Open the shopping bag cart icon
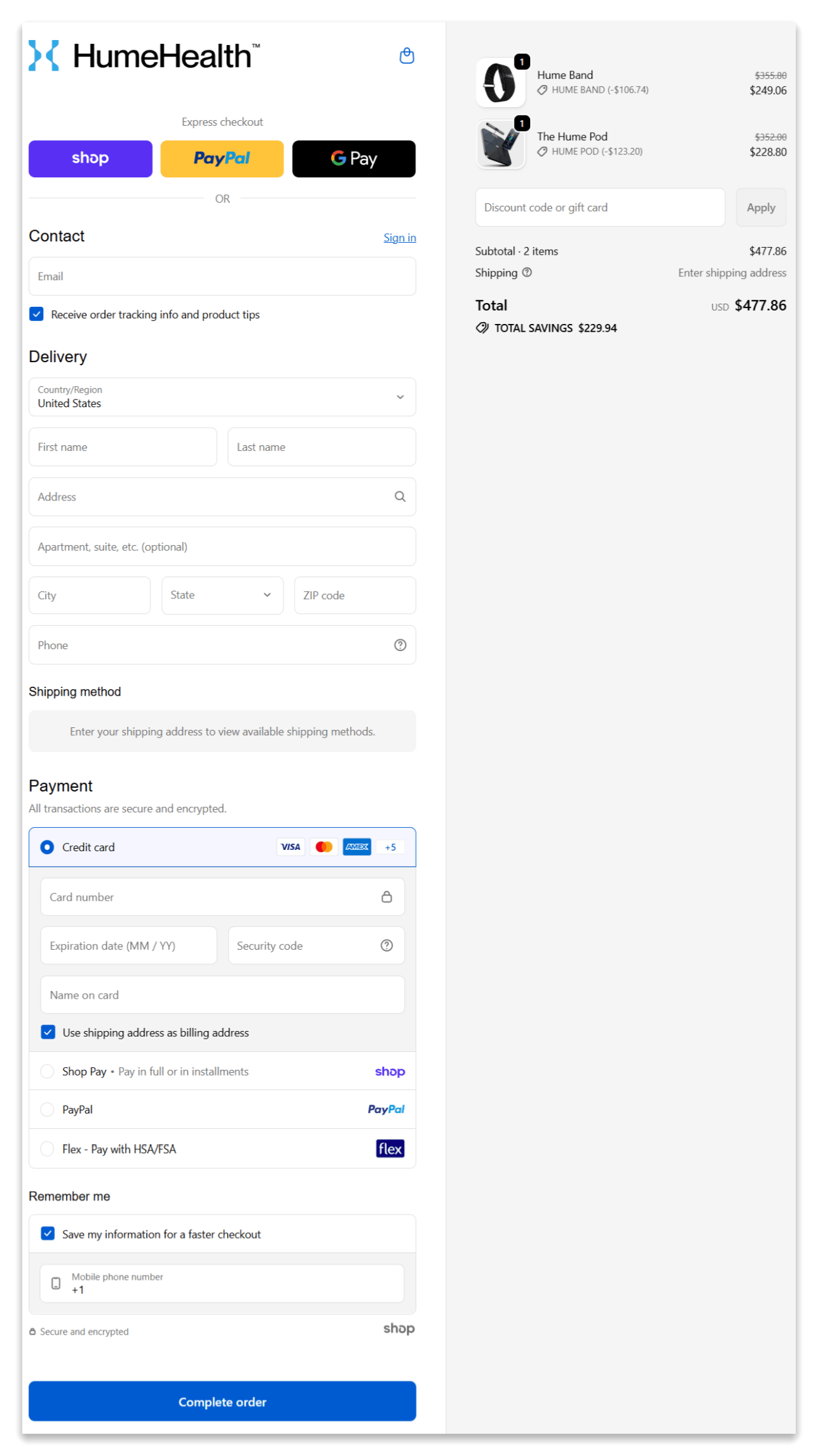The image size is (818, 1456). [407, 56]
